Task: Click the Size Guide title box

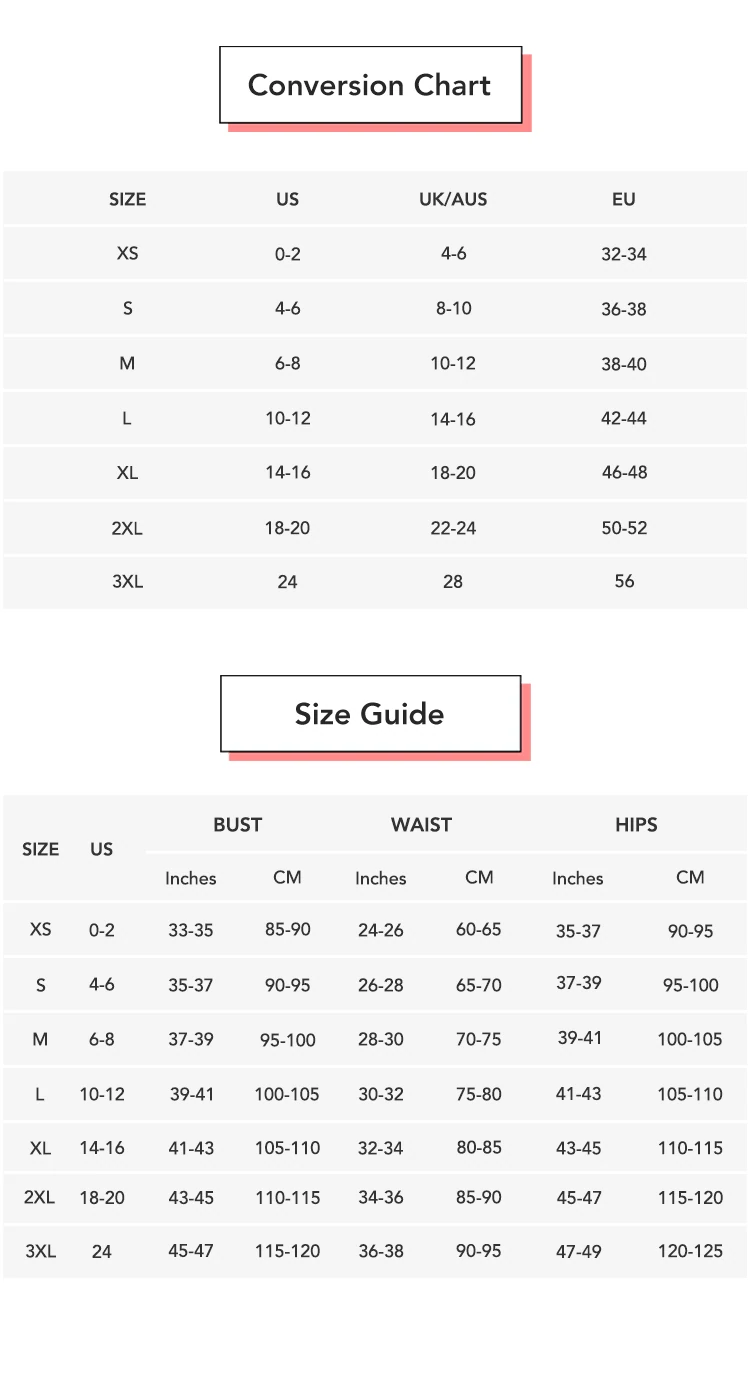Action: pos(370,714)
